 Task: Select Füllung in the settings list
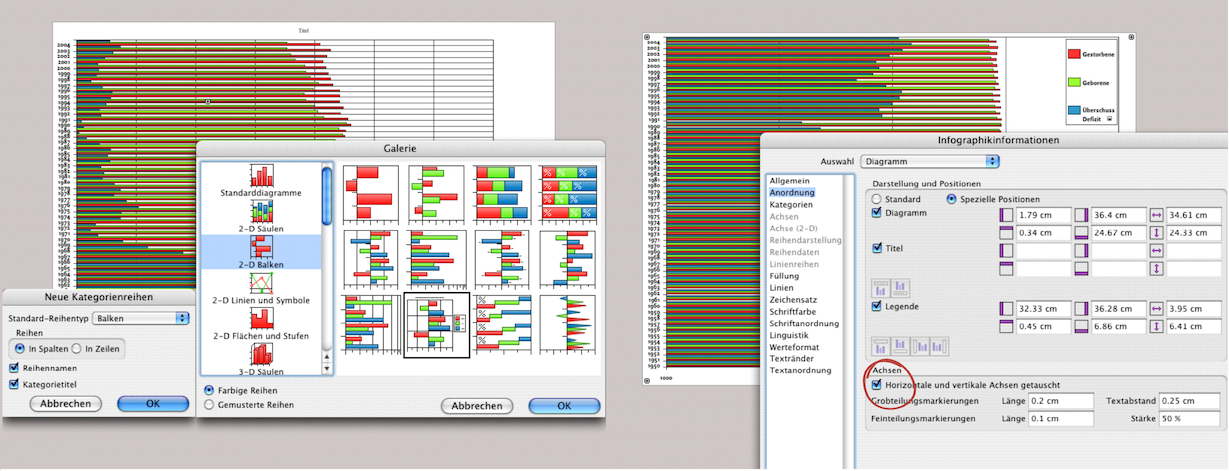click(x=784, y=275)
